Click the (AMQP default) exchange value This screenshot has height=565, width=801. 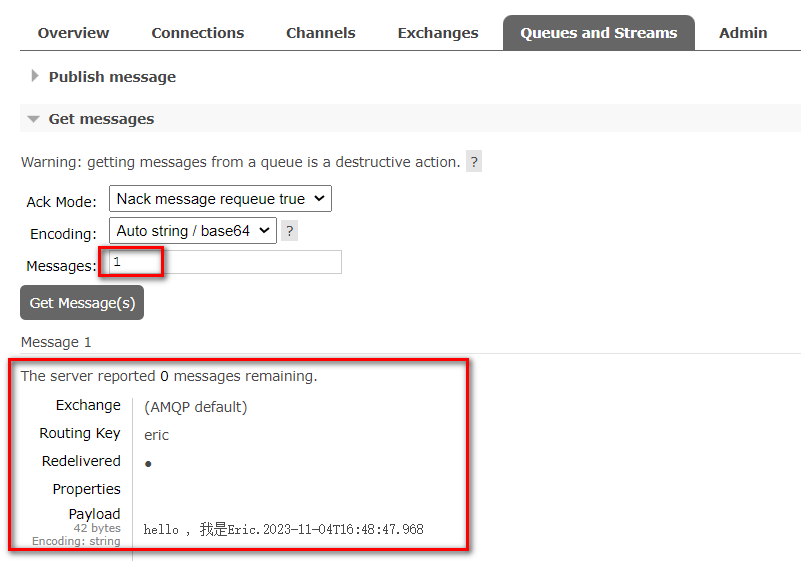tap(195, 407)
